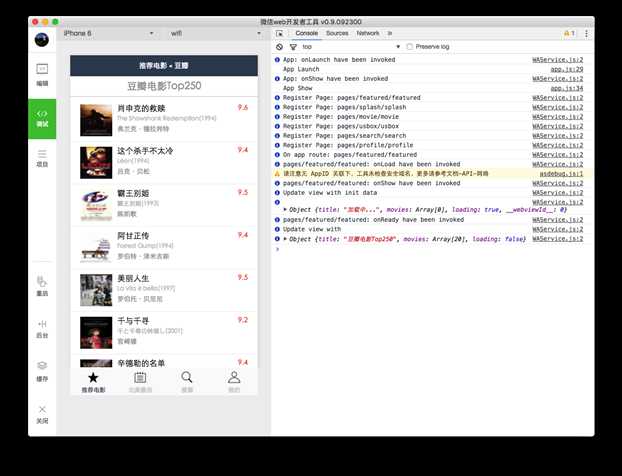
Task: Open the 项目 (project) sidebar panel
Action: click(x=42, y=158)
